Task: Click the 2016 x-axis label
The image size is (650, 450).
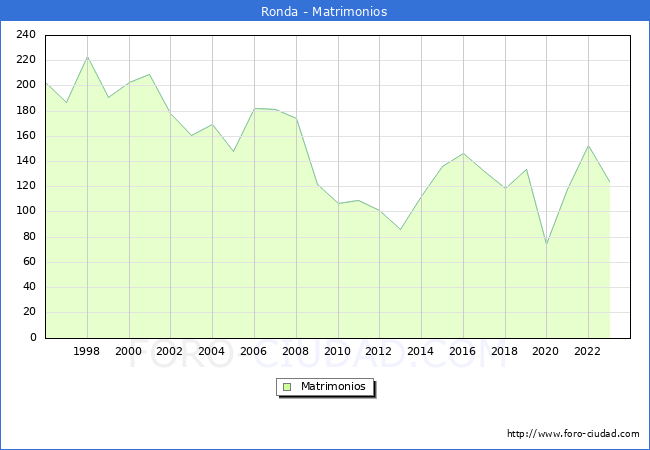Action: (x=462, y=351)
